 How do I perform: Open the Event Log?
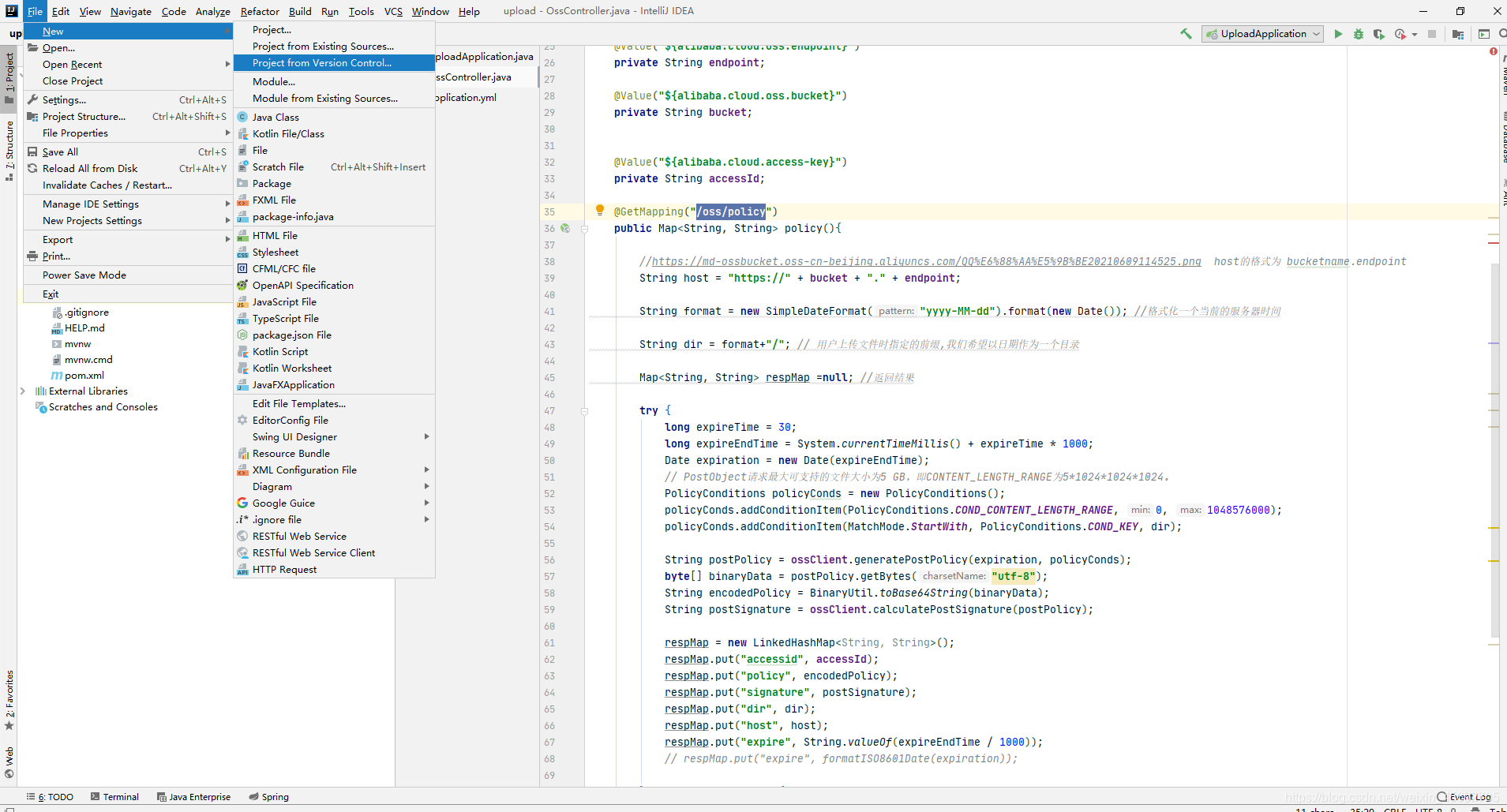coord(1464,796)
